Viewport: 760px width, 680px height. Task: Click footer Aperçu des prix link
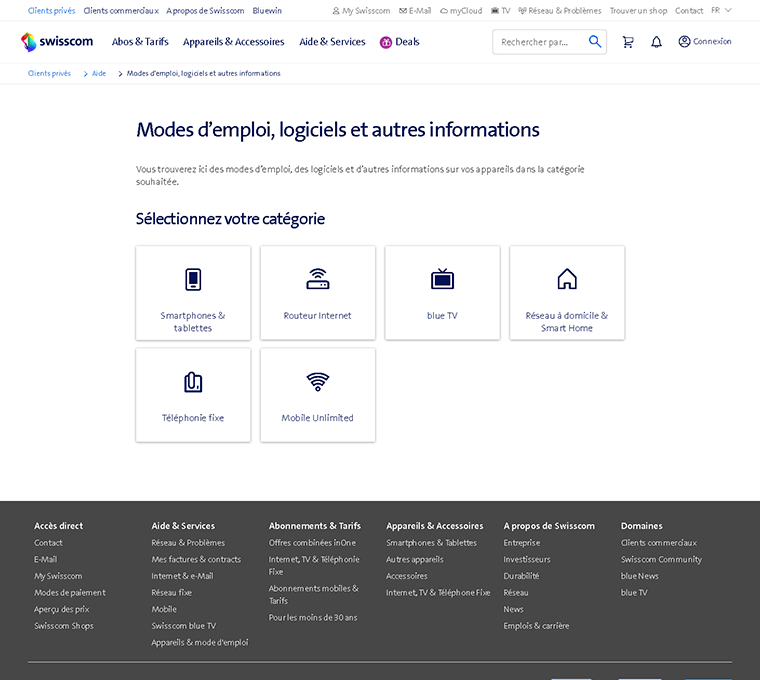(62, 609)
